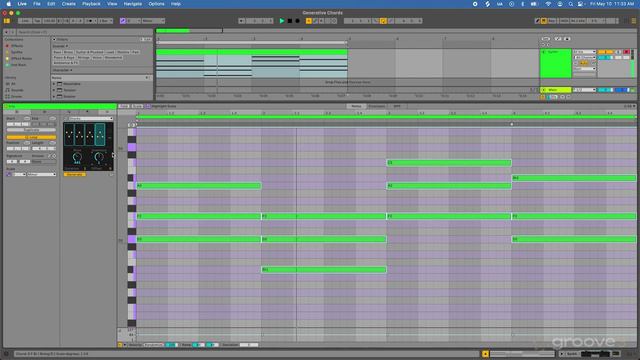Arm the round Arrangement Record button

click(298, 21)
